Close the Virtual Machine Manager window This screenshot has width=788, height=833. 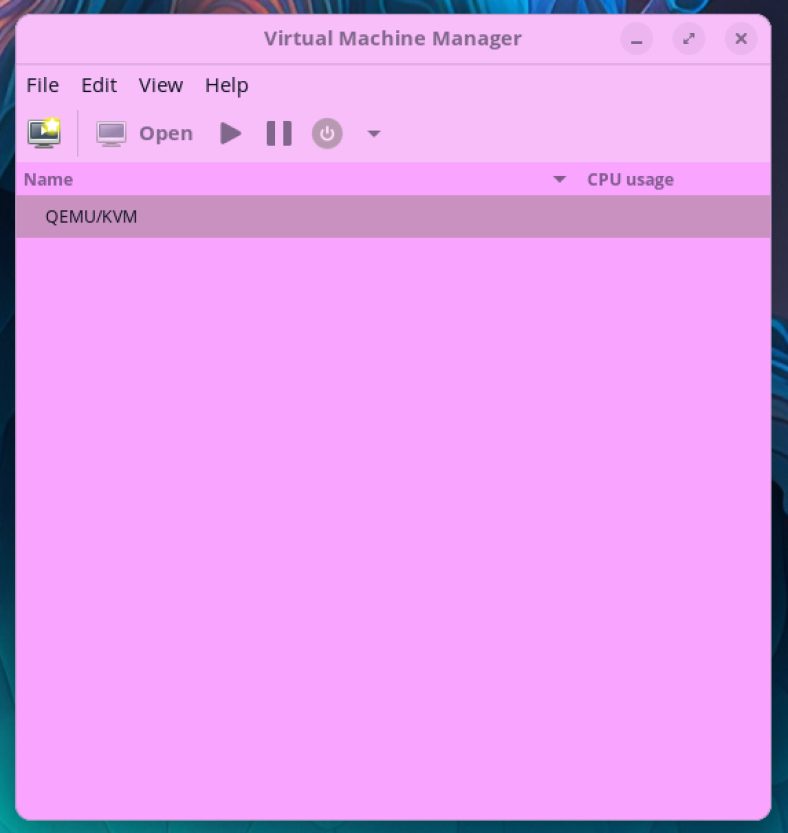741,39
